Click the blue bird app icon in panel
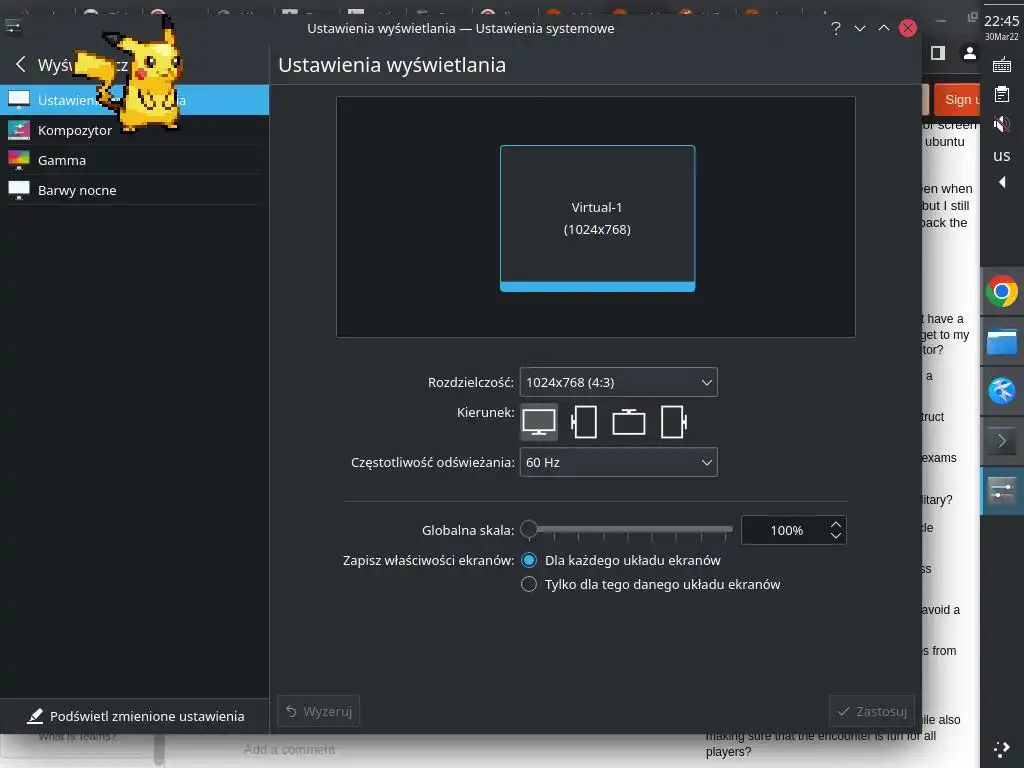The image size is (1024, 768). (1002, 391)
